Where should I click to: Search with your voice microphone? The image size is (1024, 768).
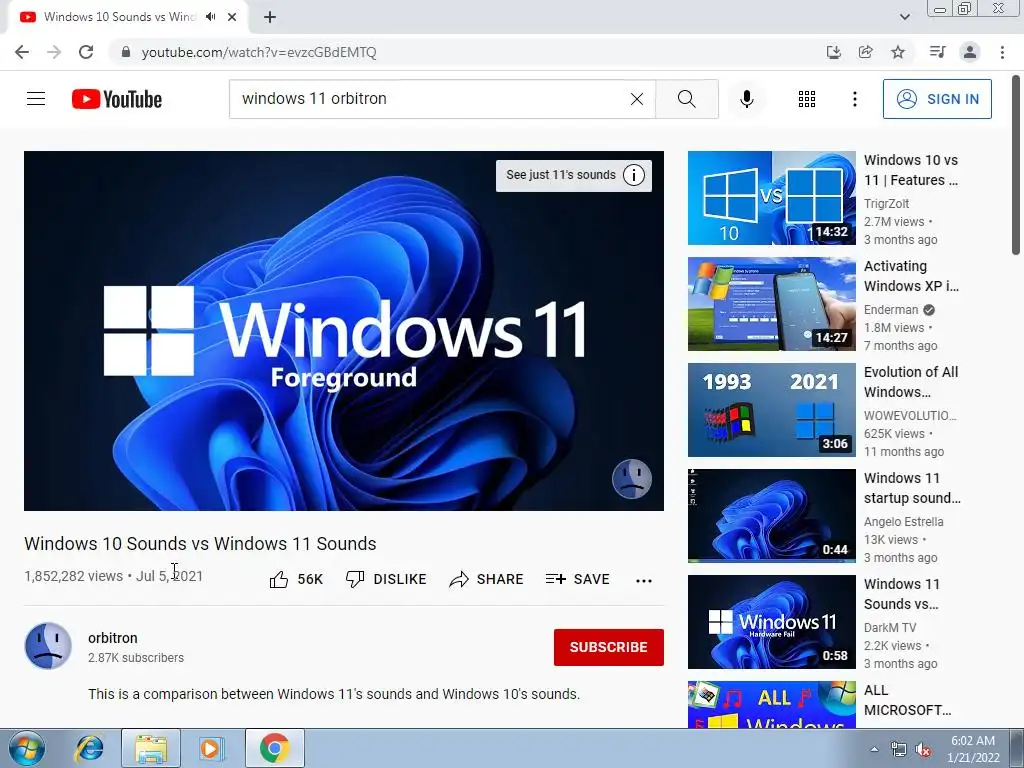coord(747,99)
